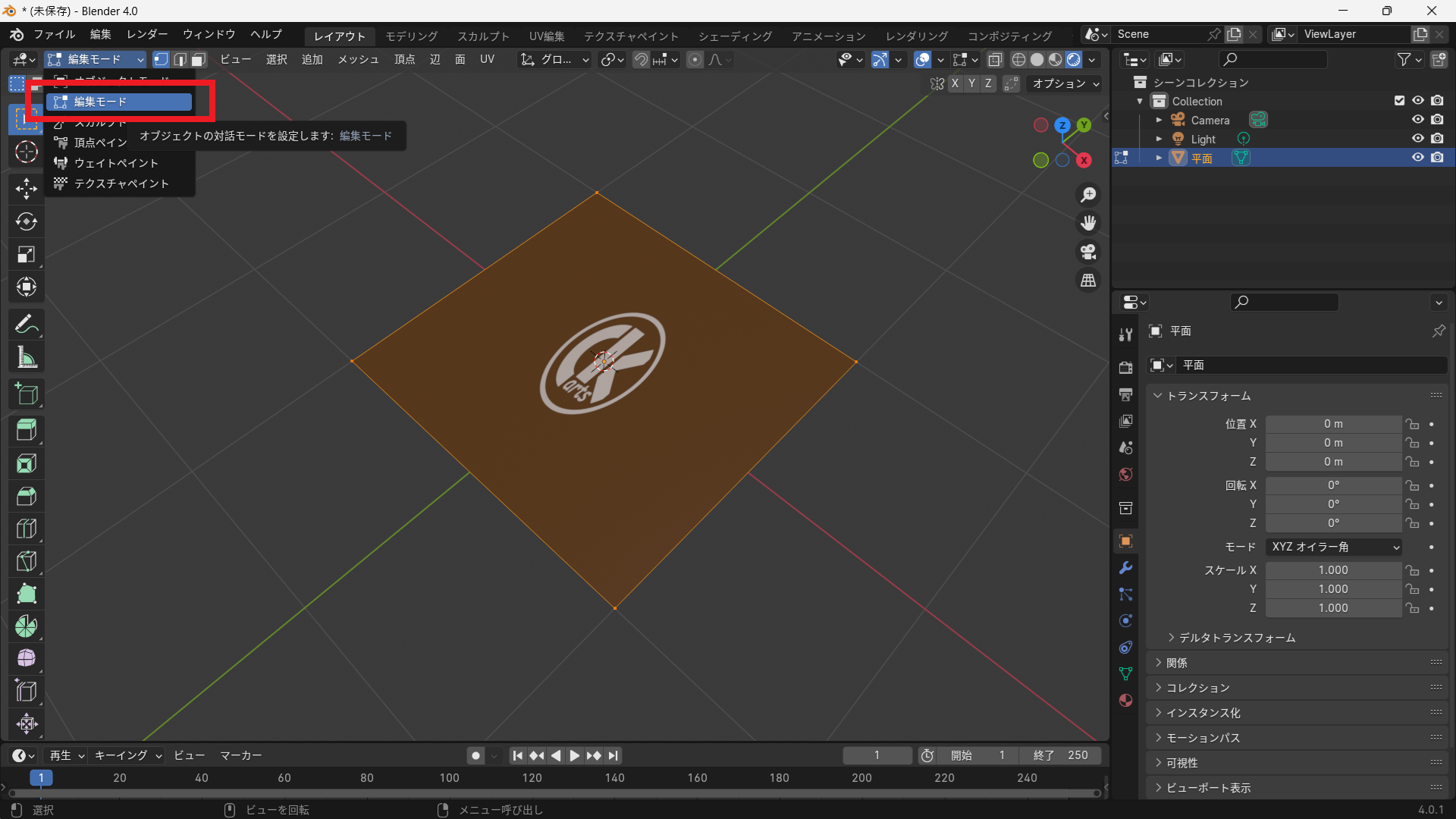1456x819 pixels.
Task: Click the pan view hand icon
Action: click(x=1088, y=223)
